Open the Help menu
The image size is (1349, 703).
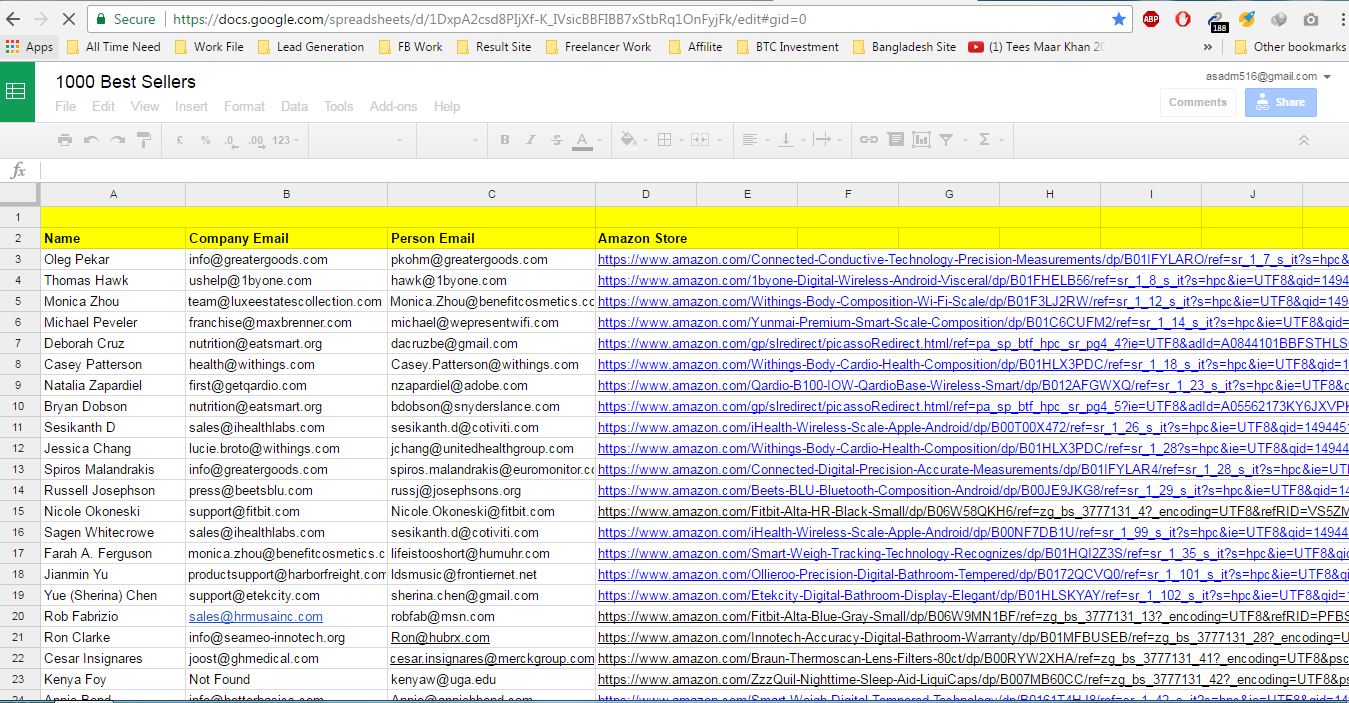(446, 106)
